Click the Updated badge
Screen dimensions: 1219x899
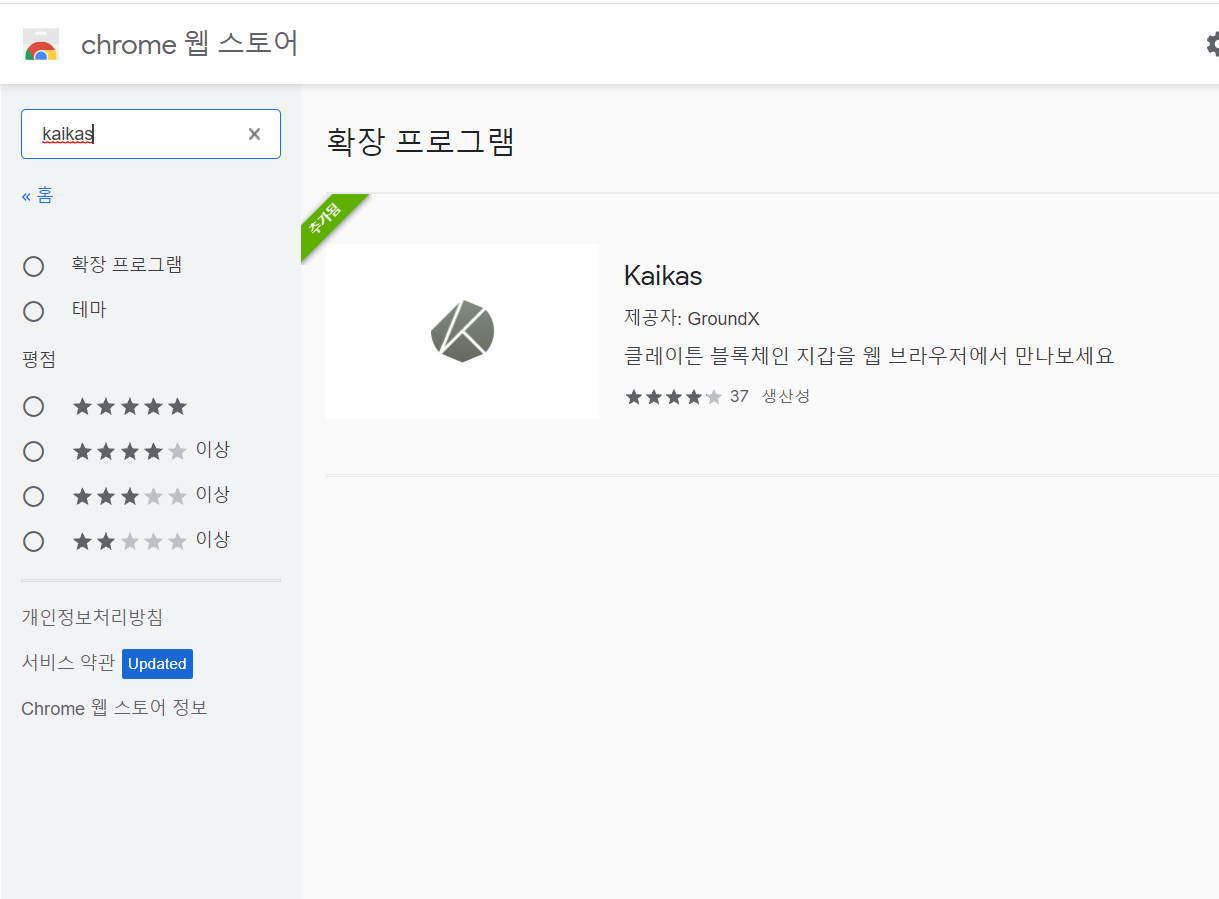click(157, 664)
